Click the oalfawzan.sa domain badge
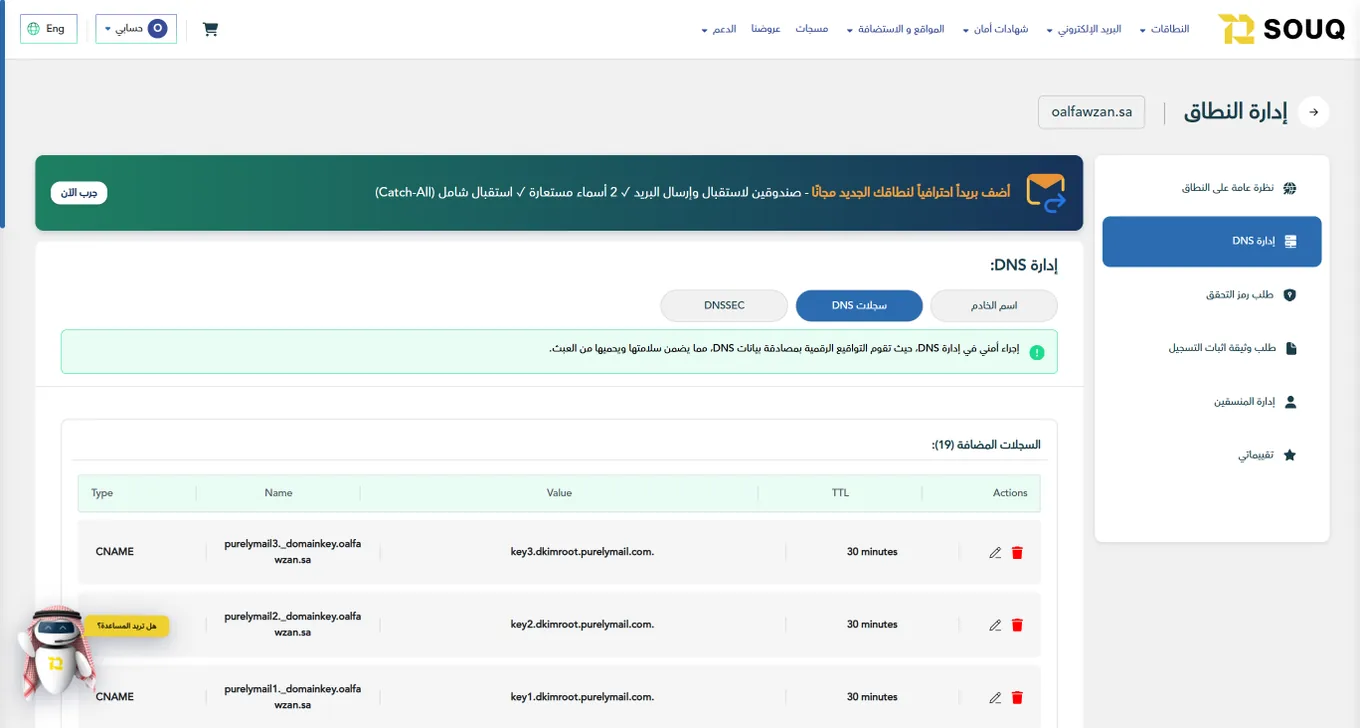 (1092, 112)
